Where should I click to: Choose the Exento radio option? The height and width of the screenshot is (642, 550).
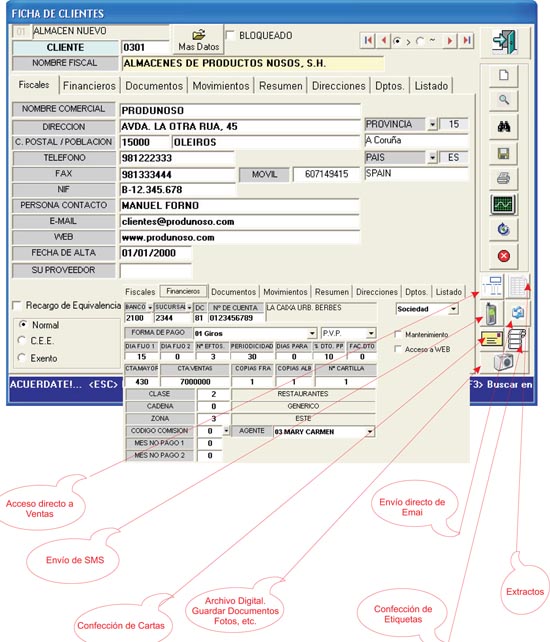(22, 358)
